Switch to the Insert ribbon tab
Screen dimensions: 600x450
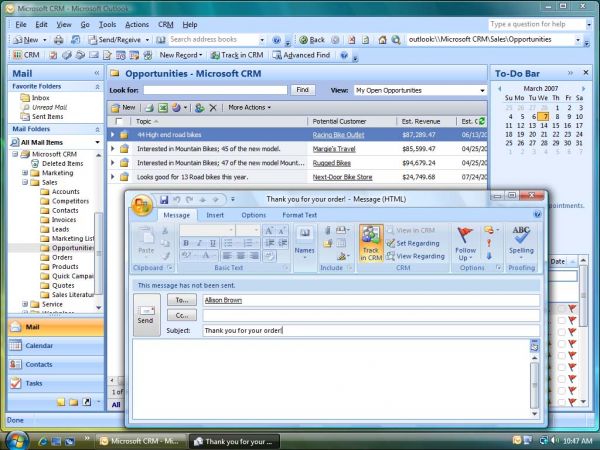pos(215,215)
